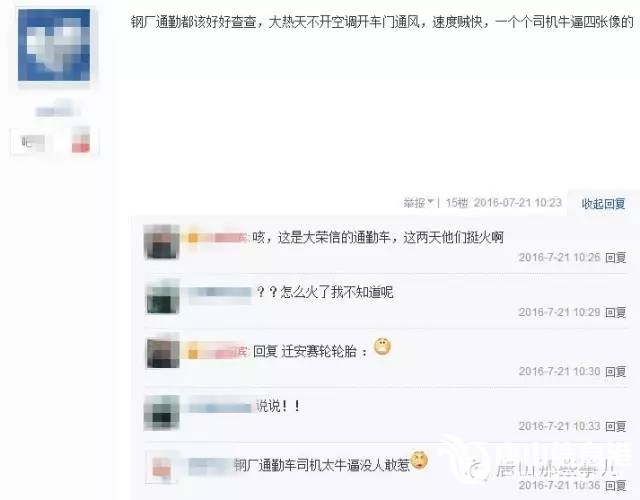The height and width of the screenshot is (500, 640).
Task: Click the original poster's blurred blue avatar
Action: 54,45
